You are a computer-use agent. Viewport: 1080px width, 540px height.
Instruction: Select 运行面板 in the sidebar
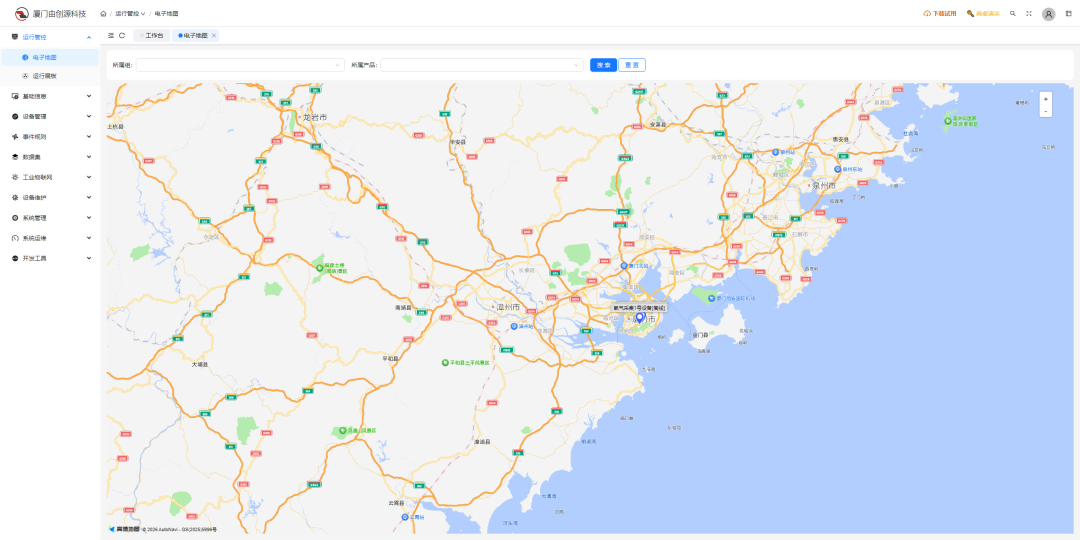click(45, 76)
